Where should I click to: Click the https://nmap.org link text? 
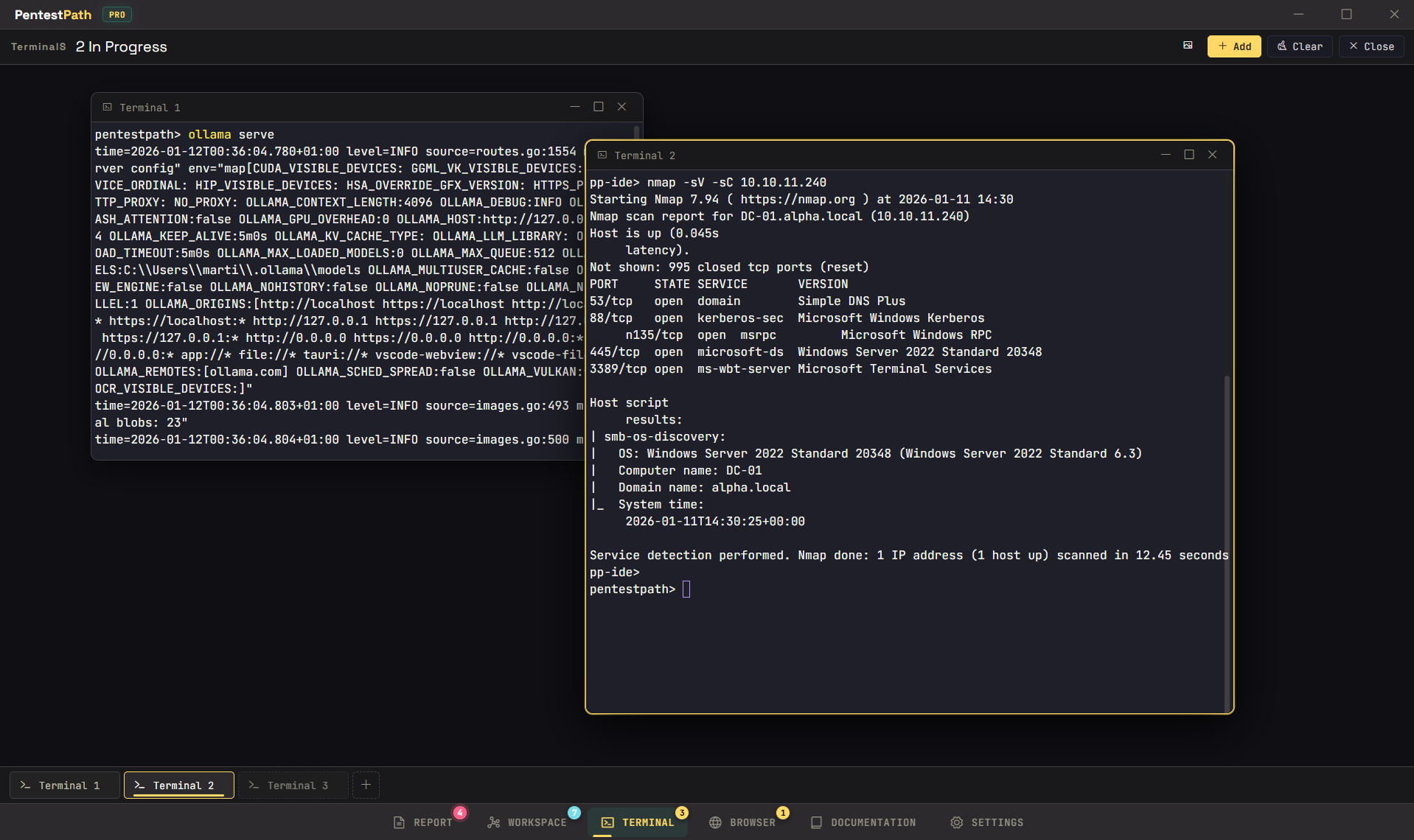[x=798, y=200]
